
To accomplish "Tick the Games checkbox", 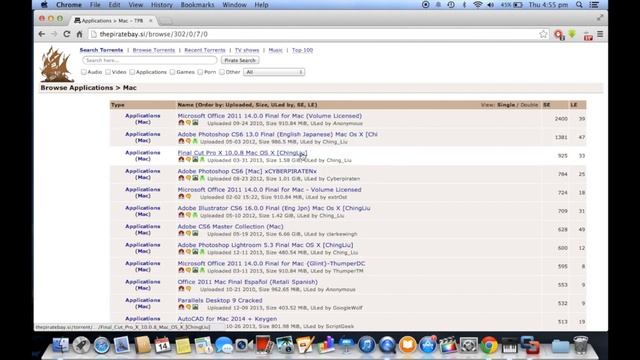I will pyautogui.click(x=172, y=72).
